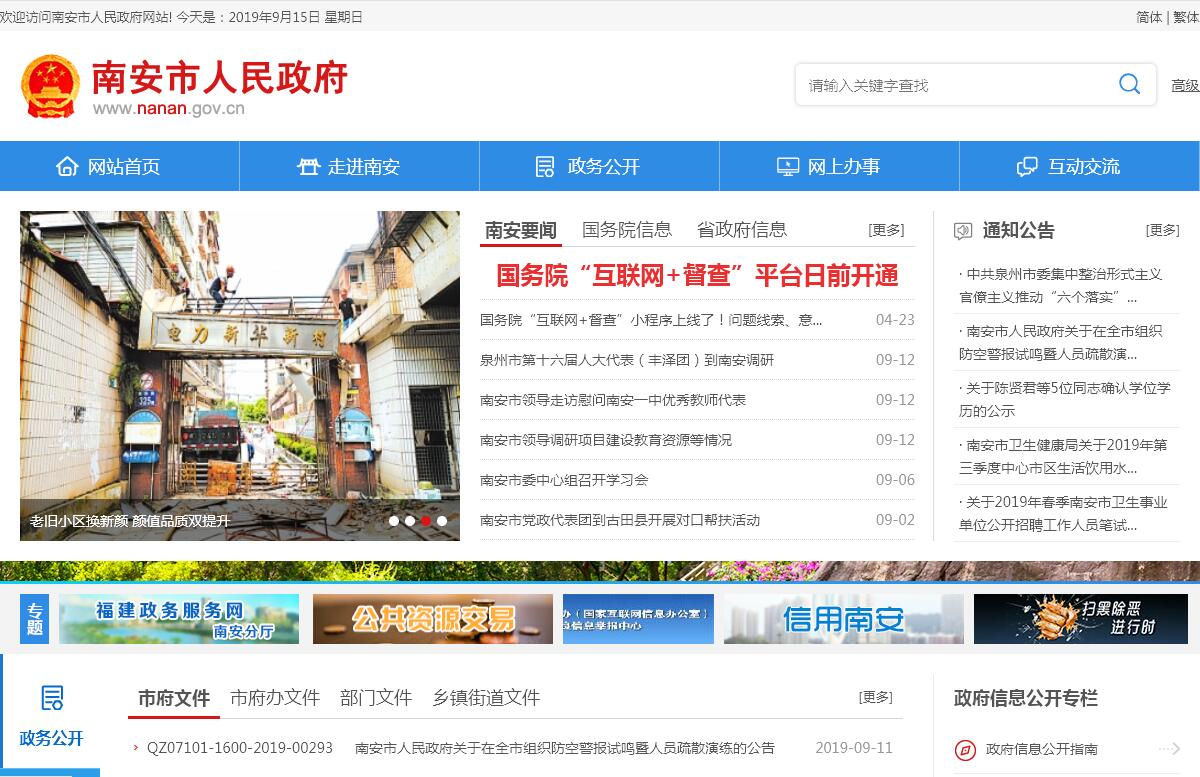
Task: Click the chat icon beside 互动交流
Action: point(1027,166)
